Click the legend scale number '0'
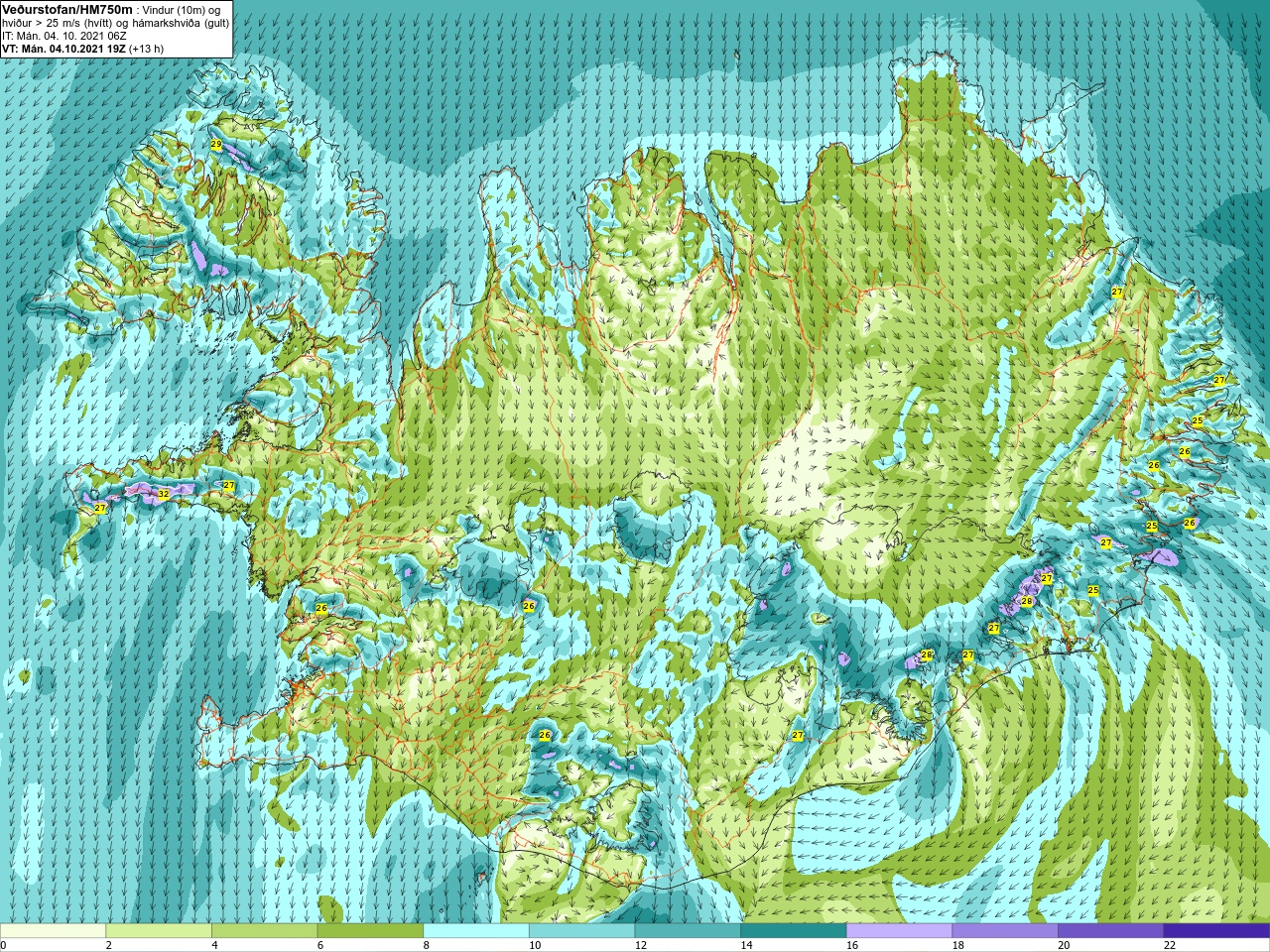The height and width of the screenshot is (952, 1270). click(3, 945)
